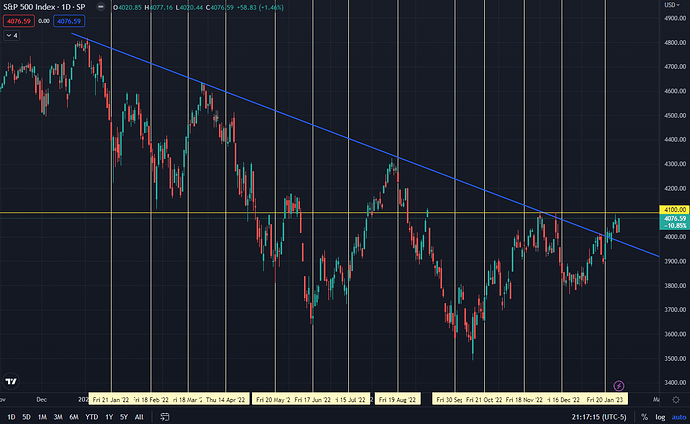The image size is (690, 424).
Task: Click the 0.00 spread value
Action: [x=44, y=21]
